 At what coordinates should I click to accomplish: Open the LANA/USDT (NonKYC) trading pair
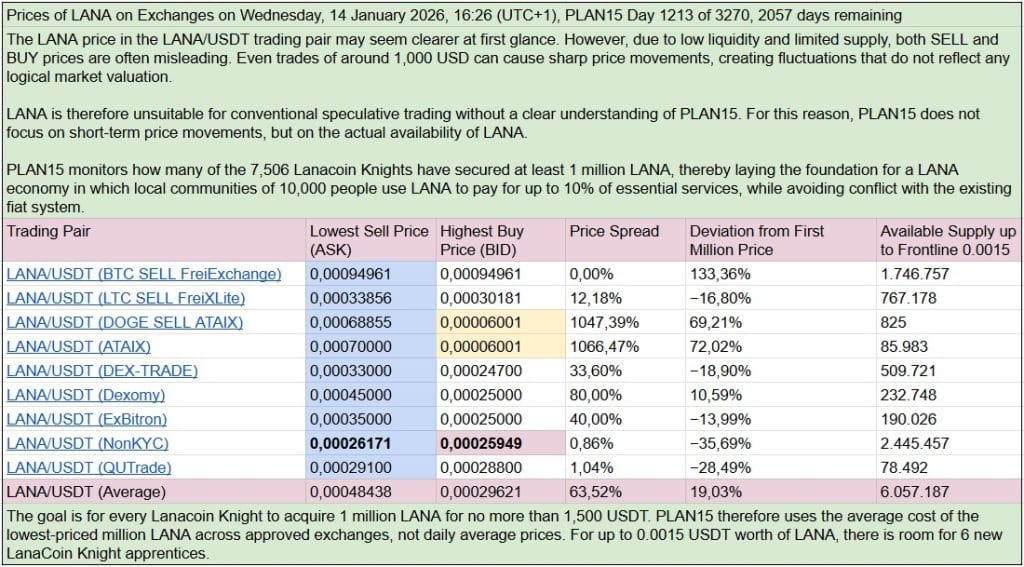pos(87,443)
